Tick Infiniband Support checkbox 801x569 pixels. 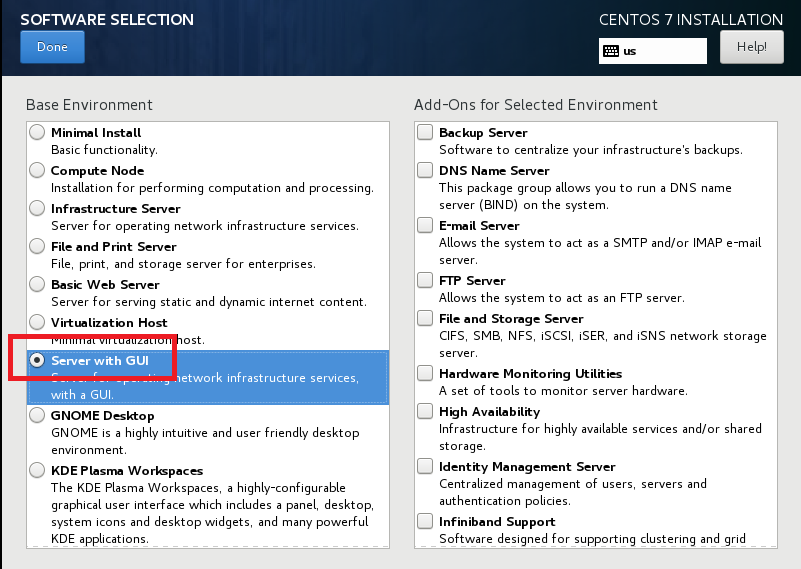(x=425, y=521)
